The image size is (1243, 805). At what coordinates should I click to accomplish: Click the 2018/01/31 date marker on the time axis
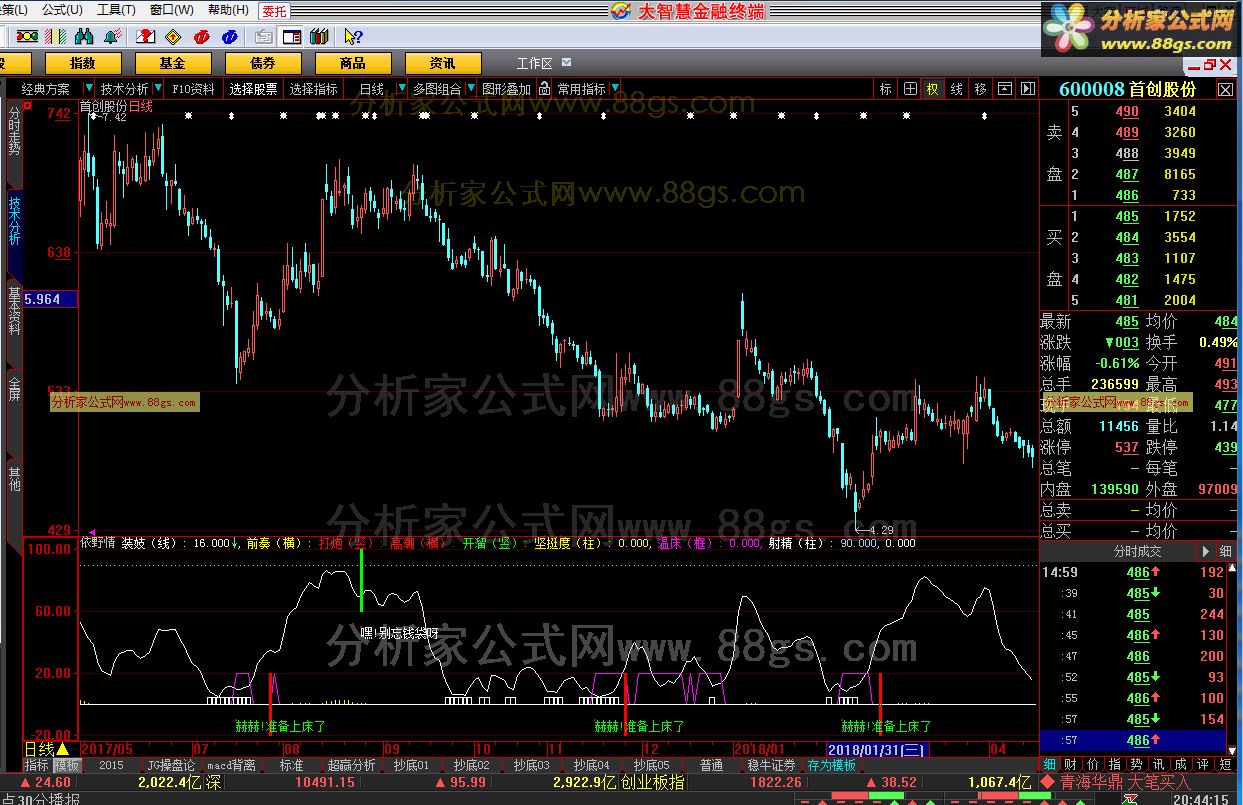tap(877, 749)
